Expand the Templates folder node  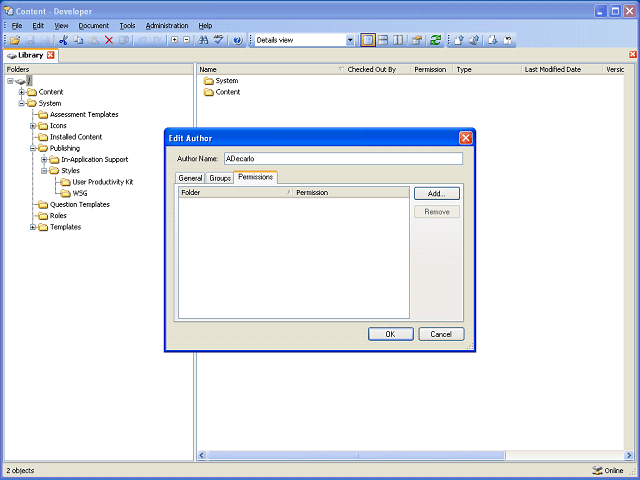(x=33, y=227)
